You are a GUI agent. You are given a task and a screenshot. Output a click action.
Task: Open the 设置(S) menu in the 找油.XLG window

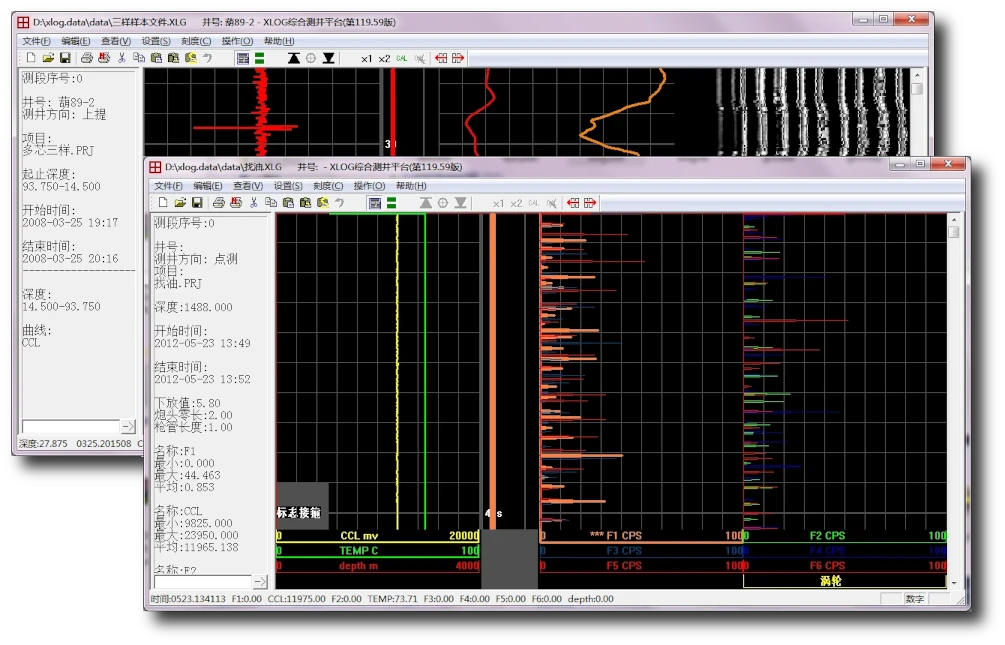pos(288,186)
